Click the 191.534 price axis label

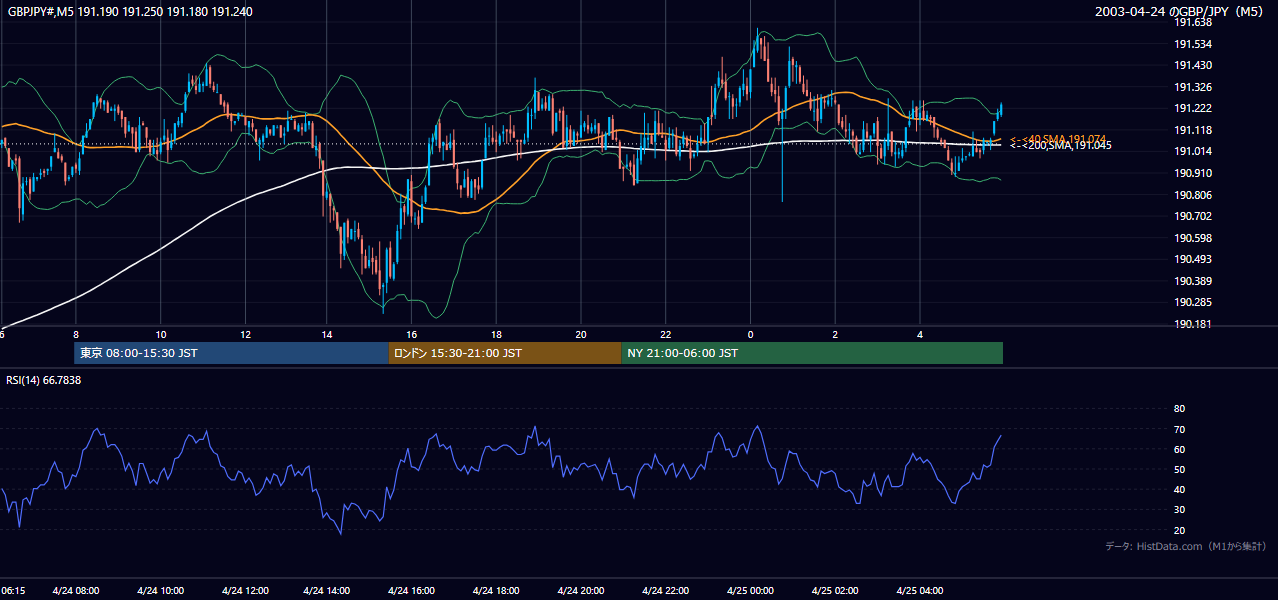click(1195, 44)
